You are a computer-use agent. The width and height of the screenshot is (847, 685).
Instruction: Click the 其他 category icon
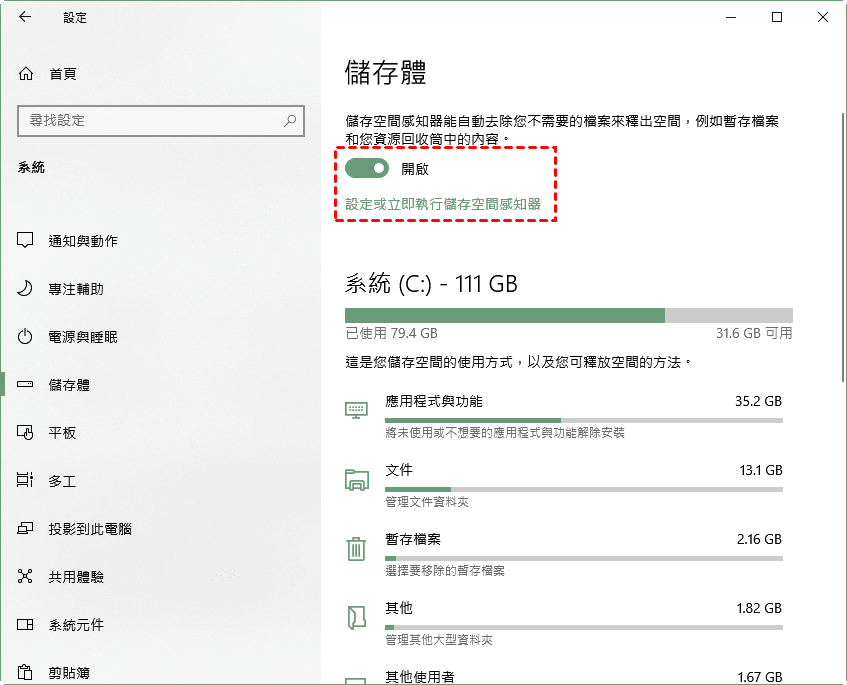click(x=357, y=617)
